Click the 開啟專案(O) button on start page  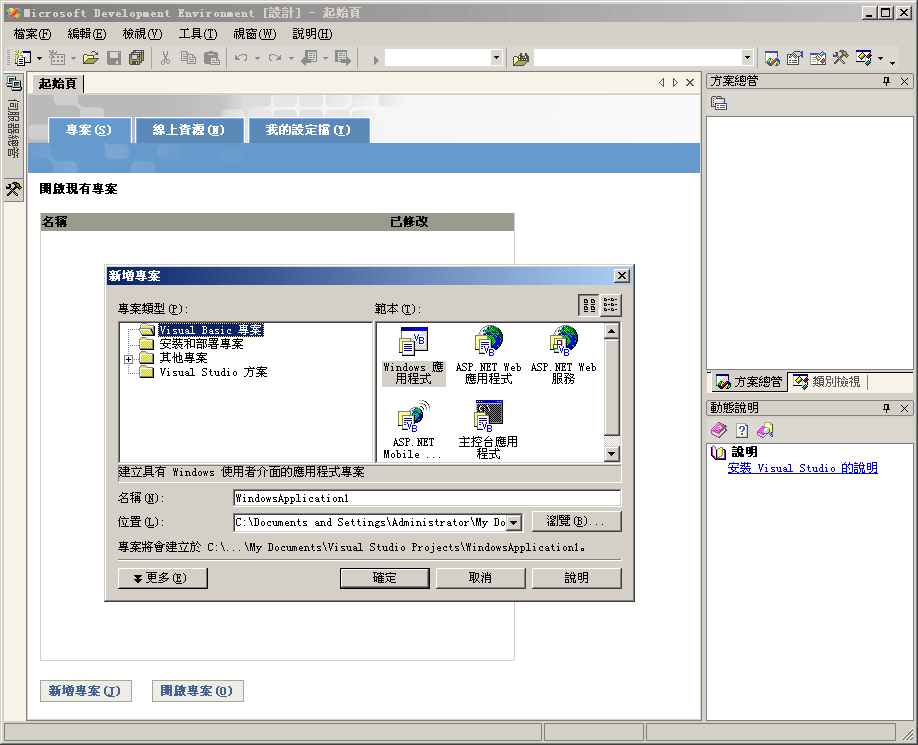[x=197, y=691]
